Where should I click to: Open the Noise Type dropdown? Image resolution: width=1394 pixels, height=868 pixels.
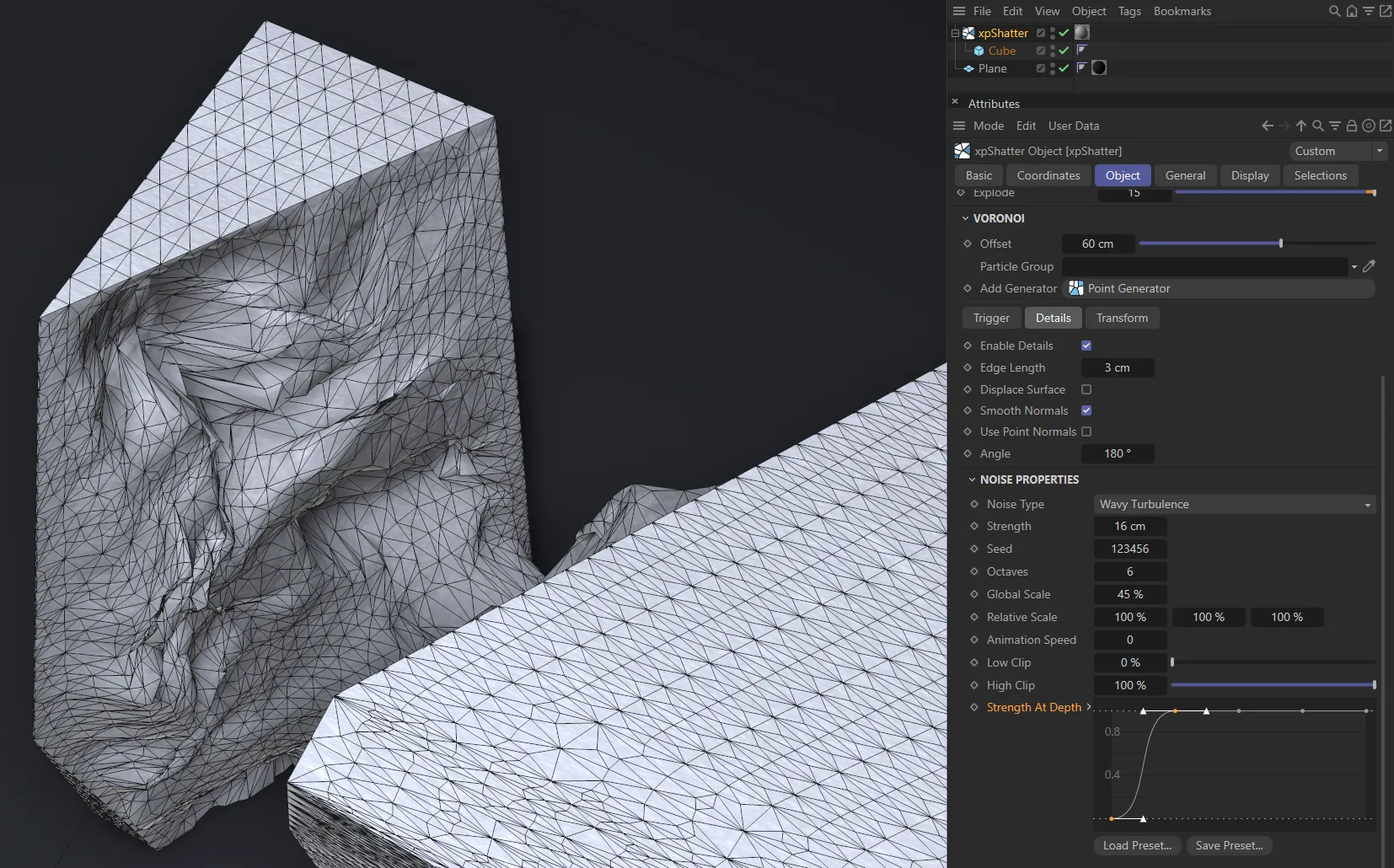tap(1234, 504)
